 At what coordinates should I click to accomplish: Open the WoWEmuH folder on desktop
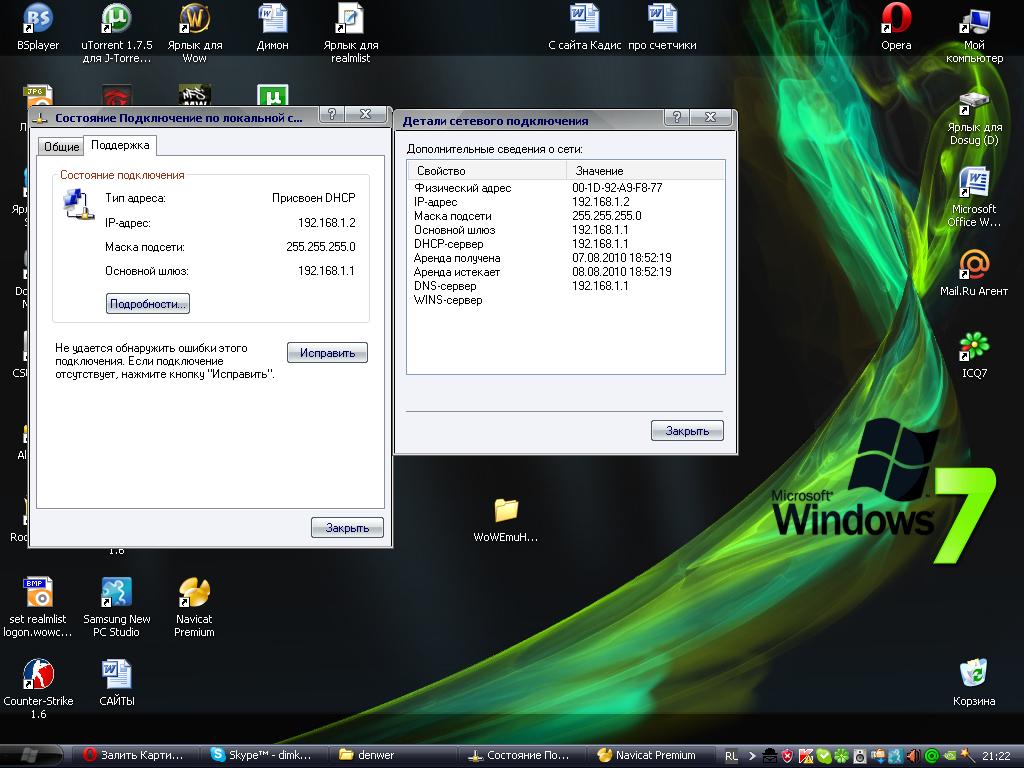click(x=506, y=511)
